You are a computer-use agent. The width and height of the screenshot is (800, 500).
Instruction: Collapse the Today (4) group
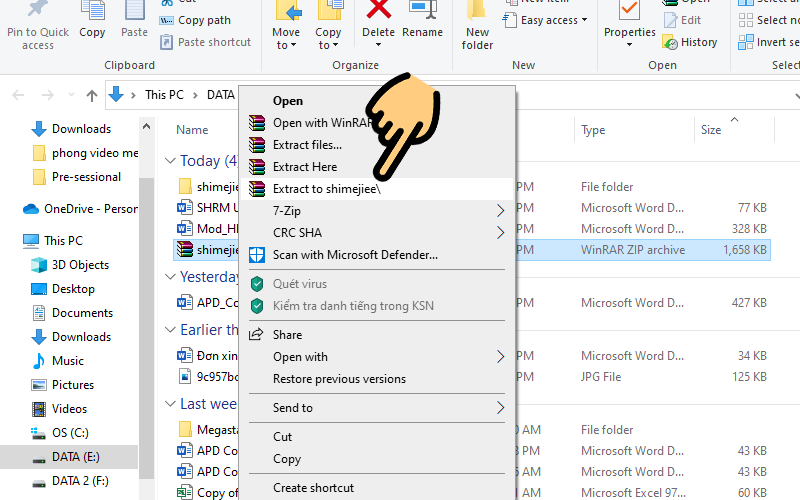(170, 161)
